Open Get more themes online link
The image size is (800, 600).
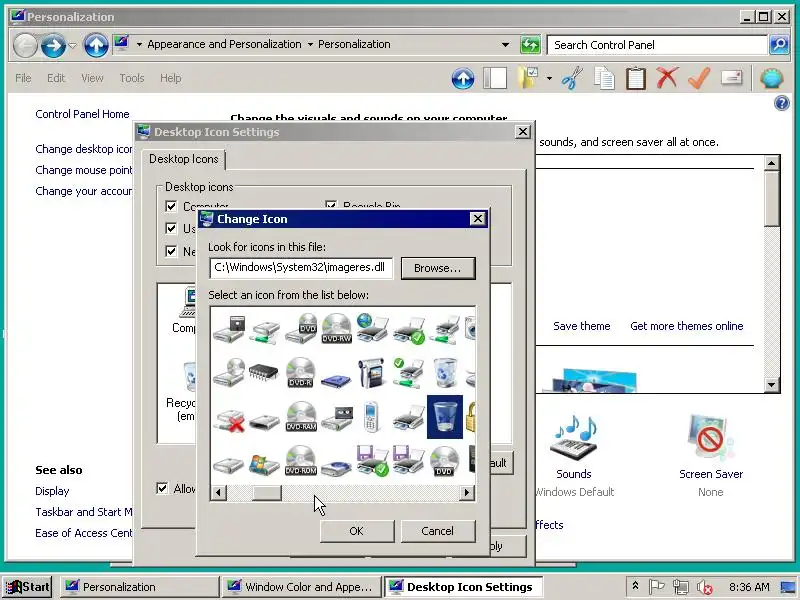(x=687, y=326)
